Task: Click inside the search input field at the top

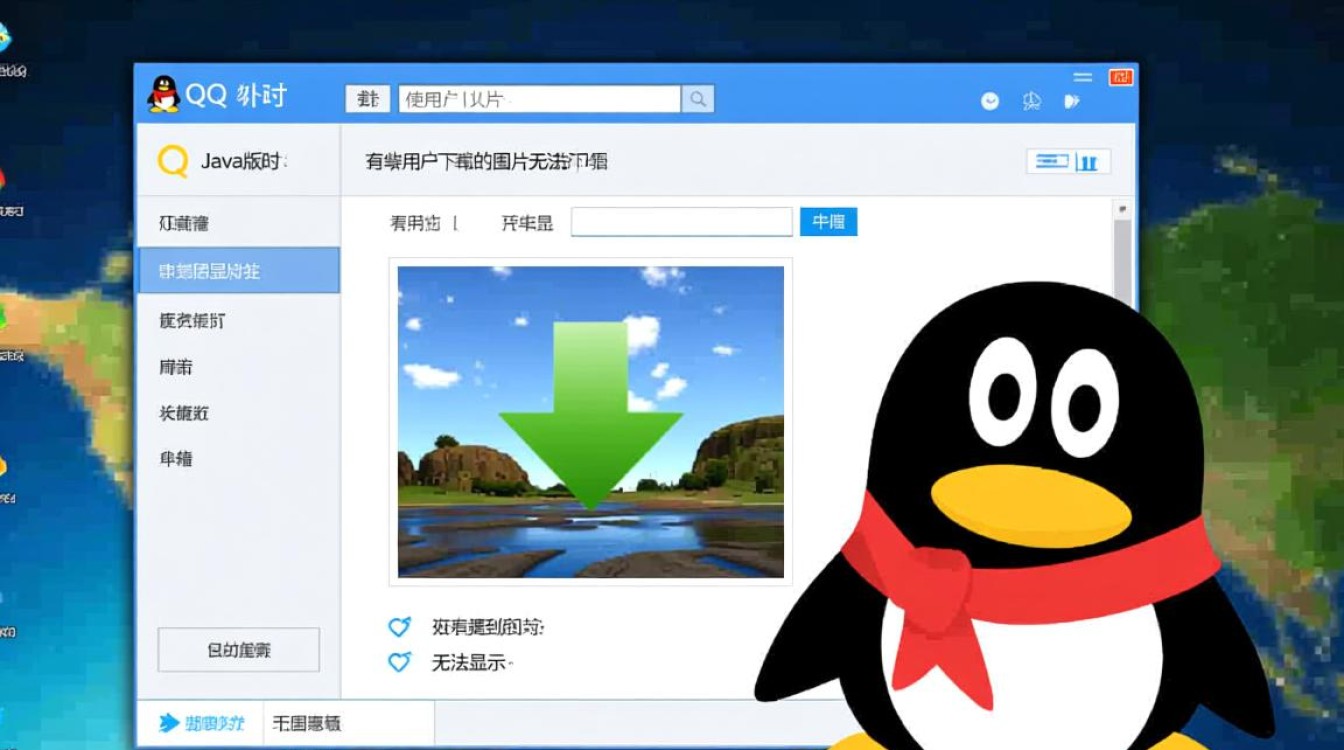Action: (x=530, y=98)
